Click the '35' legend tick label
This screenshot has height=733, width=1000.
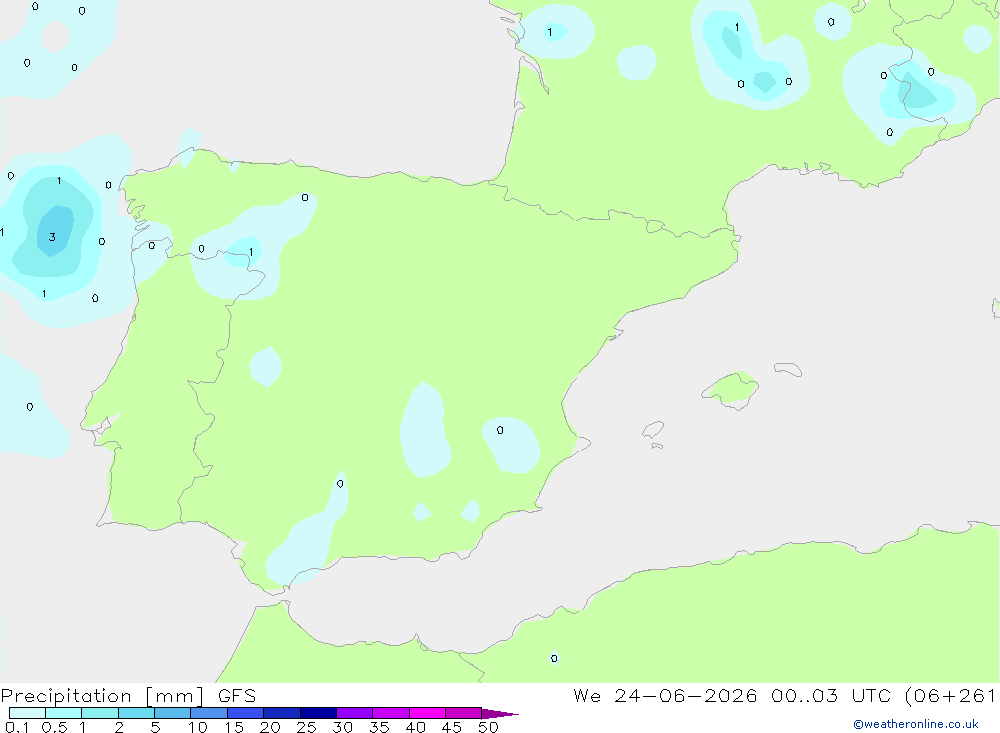379,727
